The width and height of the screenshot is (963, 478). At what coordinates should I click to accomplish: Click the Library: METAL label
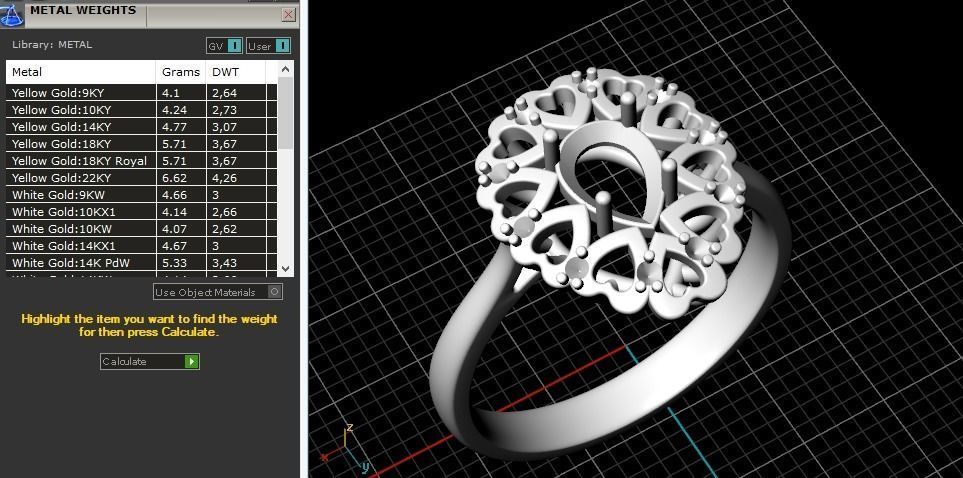click(52, 44)
